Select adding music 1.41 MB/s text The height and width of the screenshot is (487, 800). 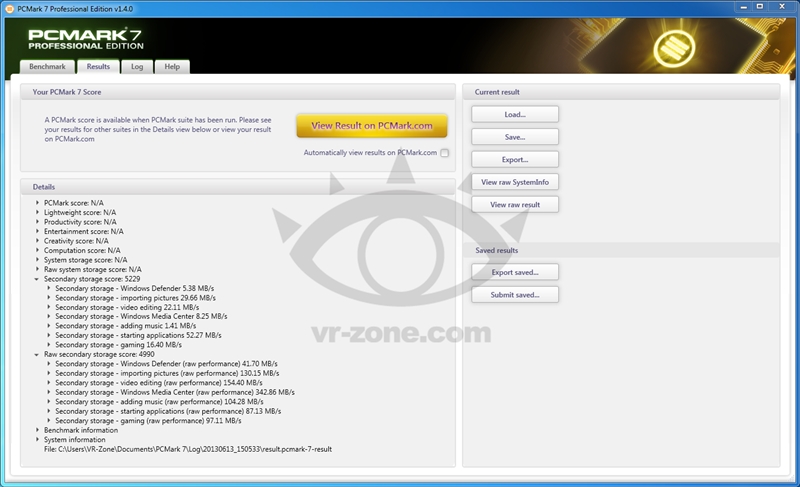tap(126, 326)
